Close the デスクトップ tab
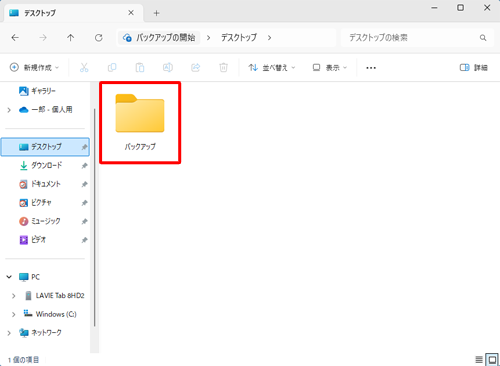The image size is (500, 366). (x=131, y=13)
